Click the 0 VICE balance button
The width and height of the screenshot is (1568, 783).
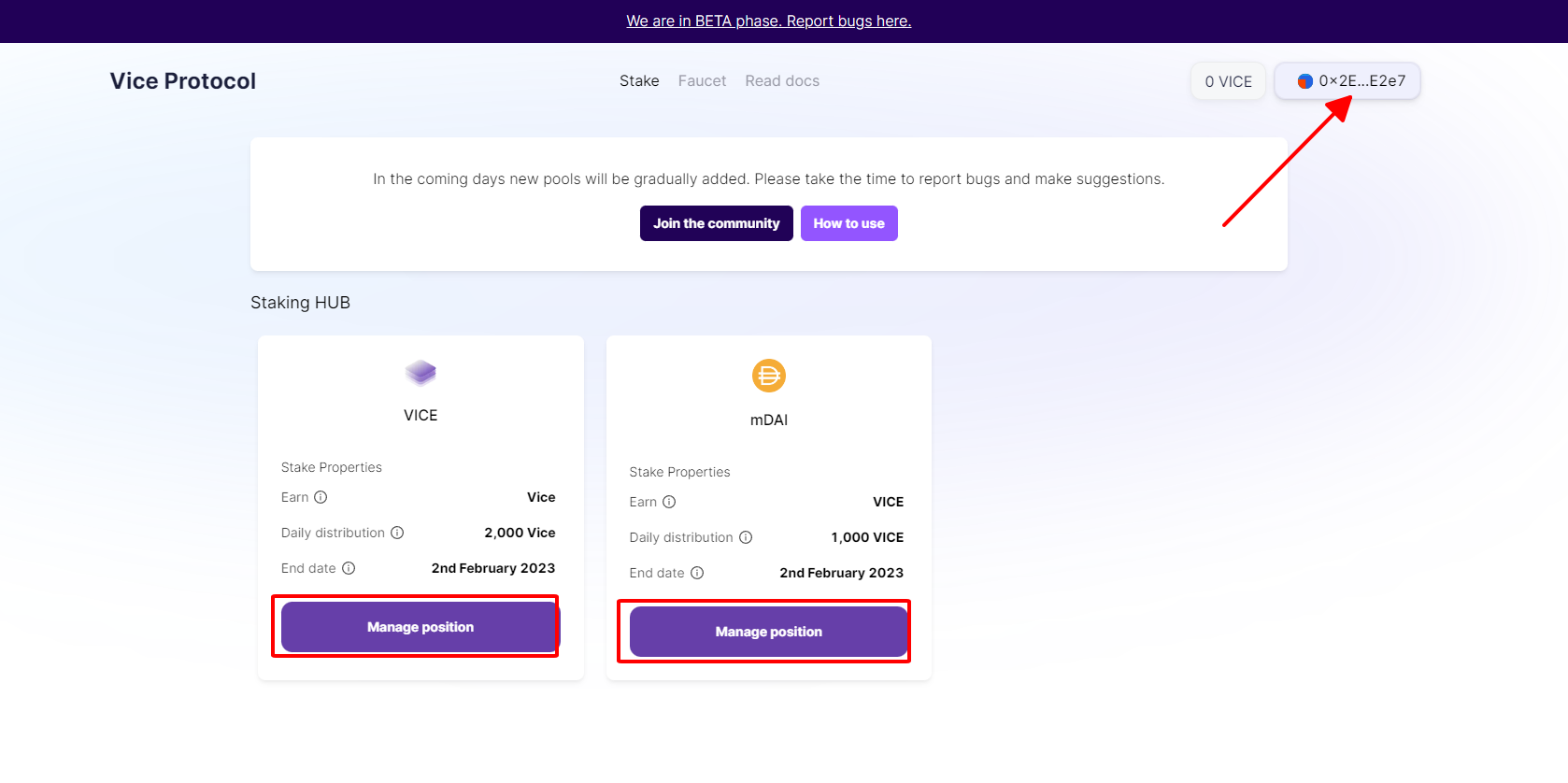(1228, 81)
